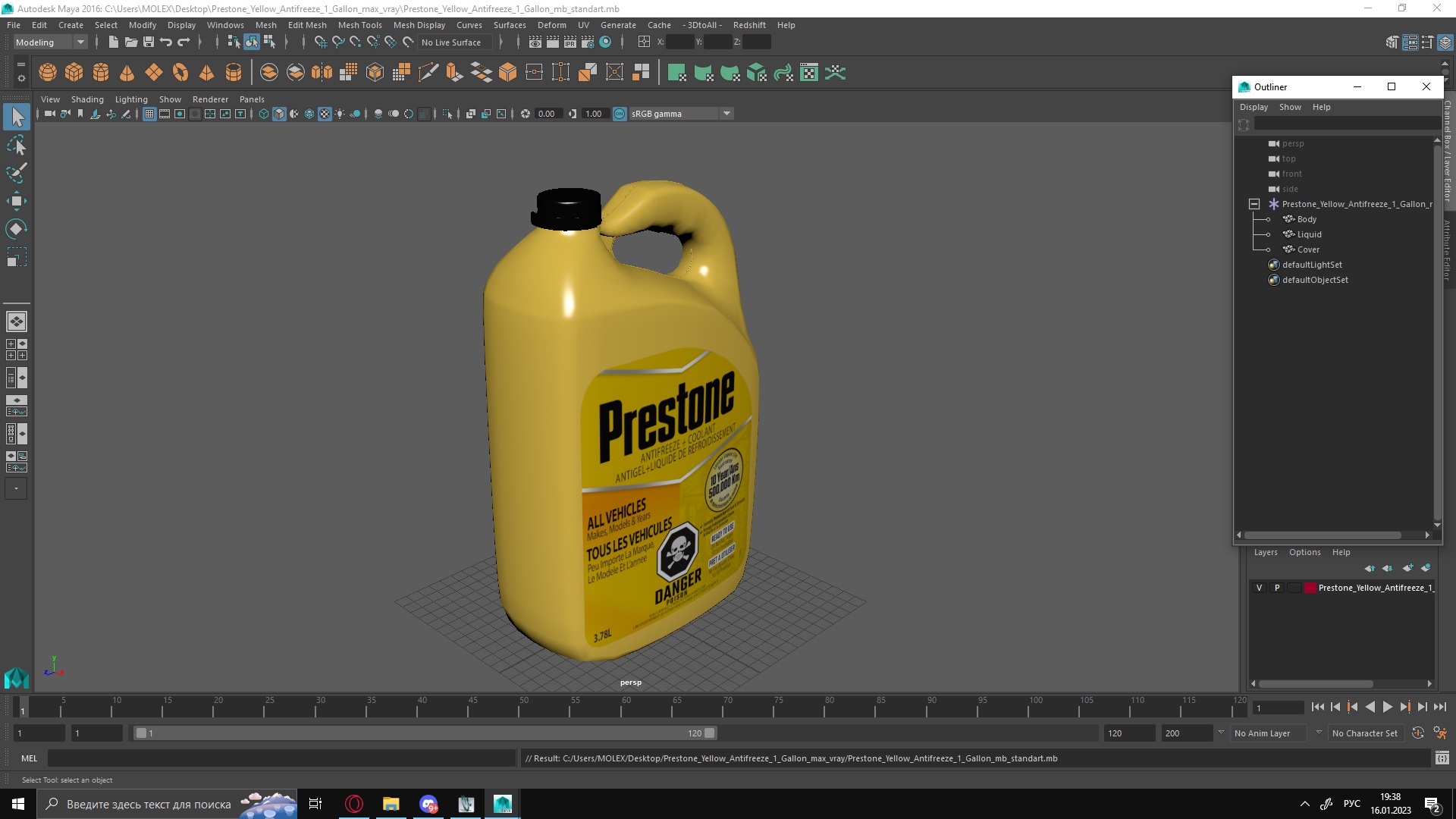Activate the Rotate tool

[17, 229]
